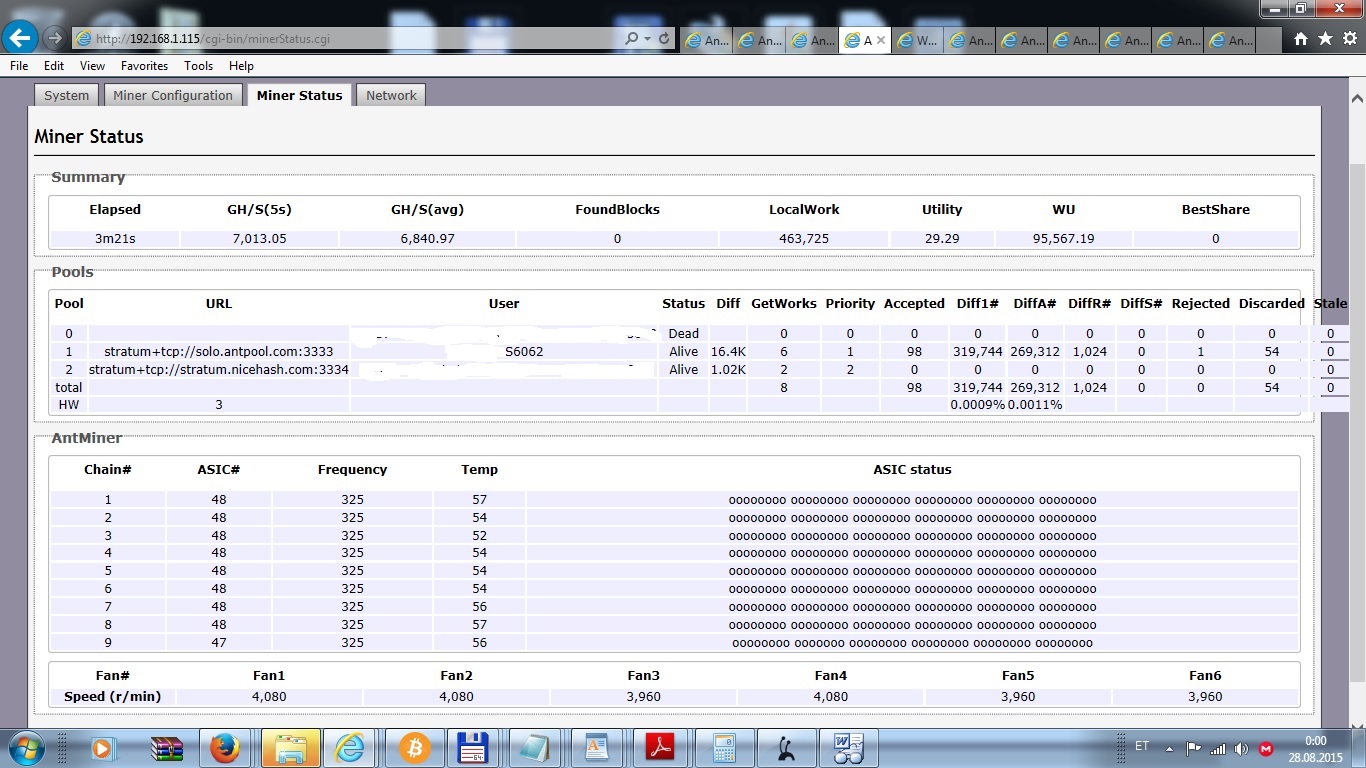Screen dimensions: 1366x768
Task: Click the Utility value 29.29
Action: (941, 239)
